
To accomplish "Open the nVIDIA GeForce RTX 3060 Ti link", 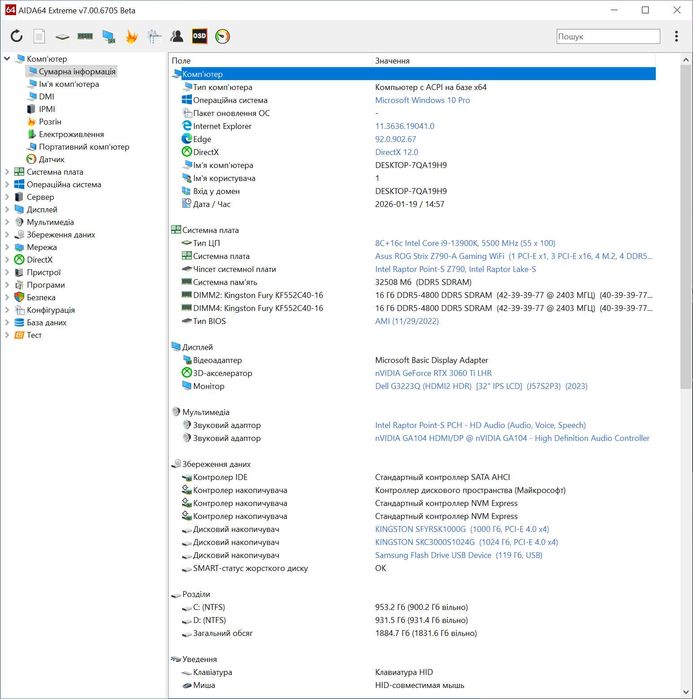I will tap(433, 373).
